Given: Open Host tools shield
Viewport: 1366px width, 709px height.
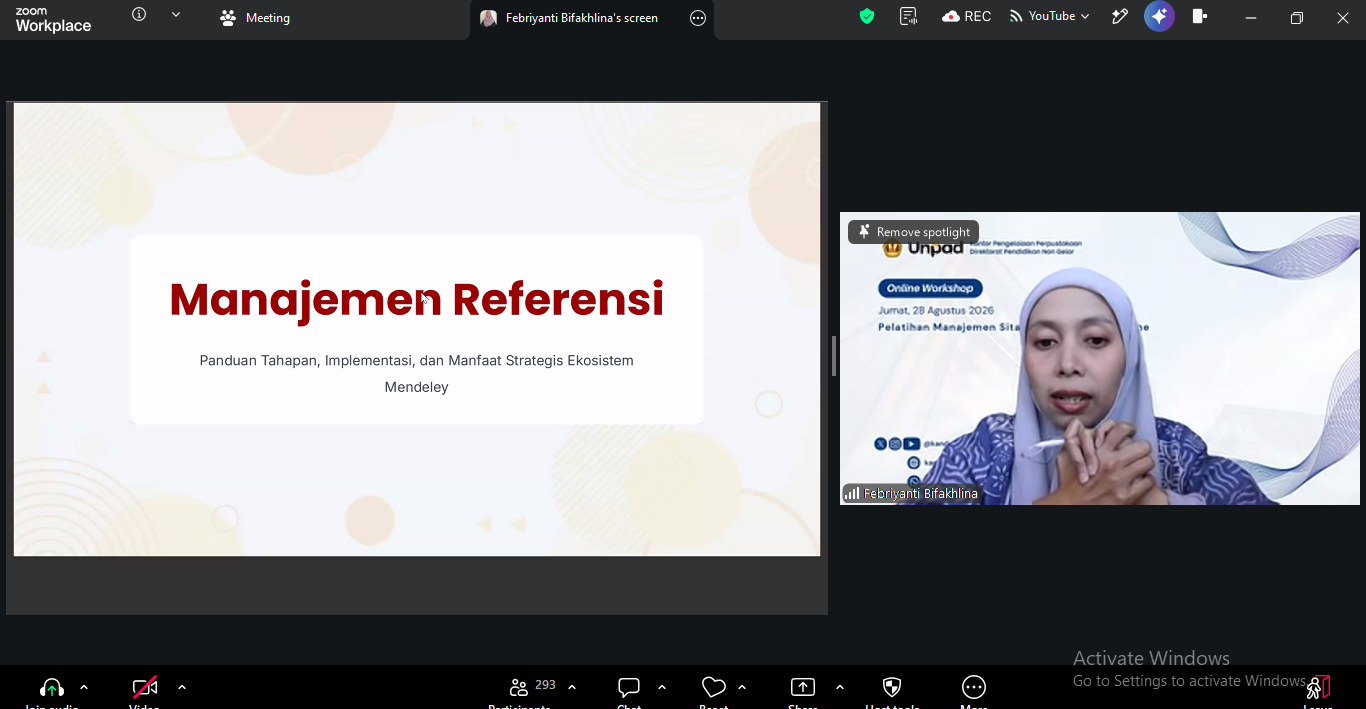Looking at the screenshot, I should pyautogui.click(x=892, y=690).
